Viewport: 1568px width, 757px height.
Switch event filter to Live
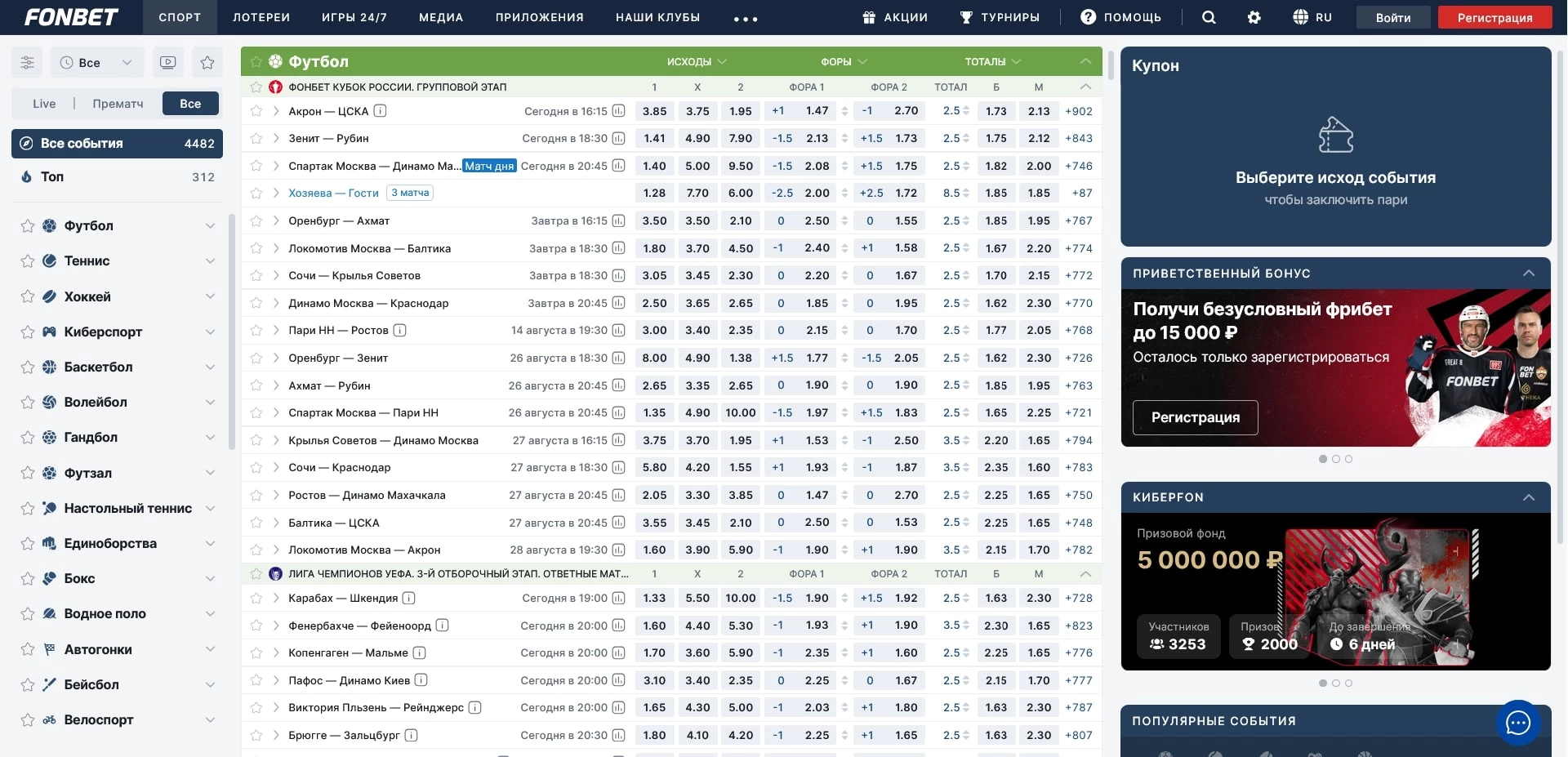pos(44,104)
